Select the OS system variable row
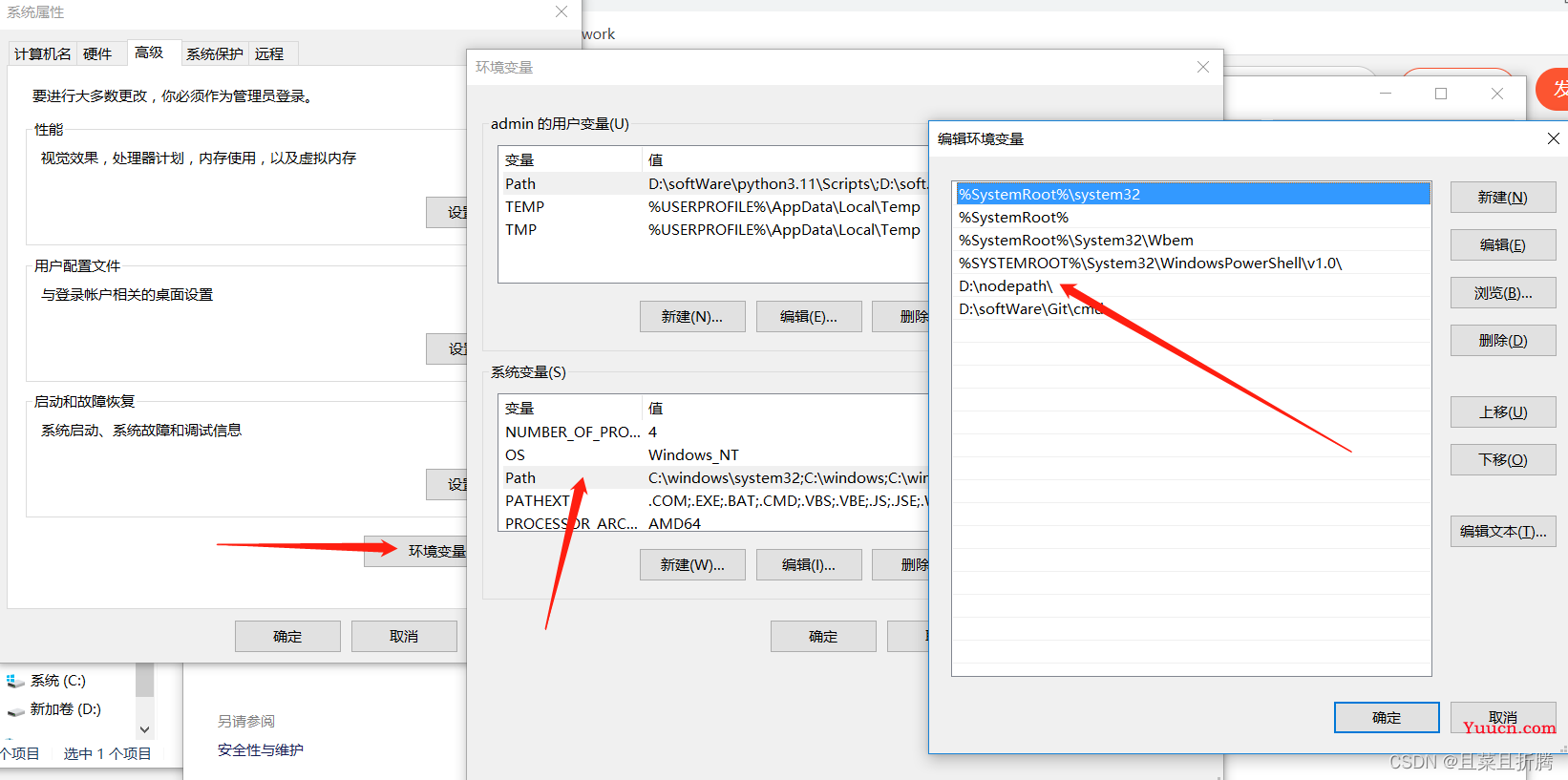The width and height of the screenshot is (1568, 780). (713, 454)
